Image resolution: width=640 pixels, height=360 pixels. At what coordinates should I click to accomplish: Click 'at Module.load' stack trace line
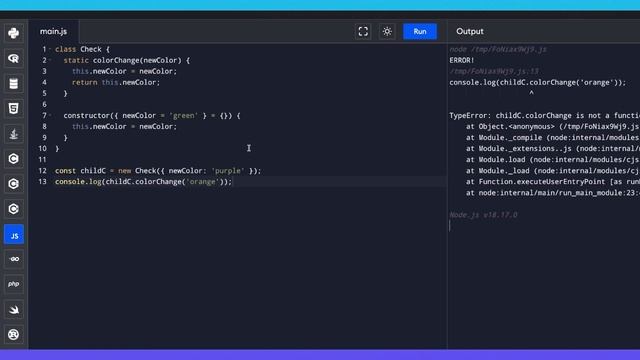(553, 160)
